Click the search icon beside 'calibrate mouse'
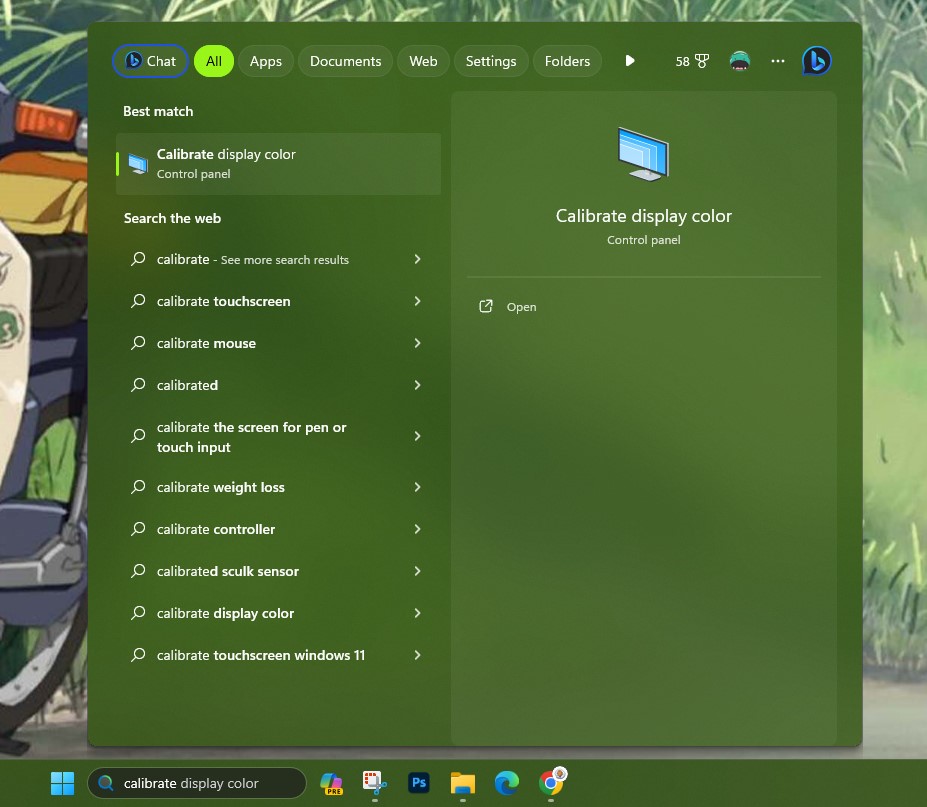Image resolution: width=927 pixels, height=807 pixels. (x=138, y=343)
